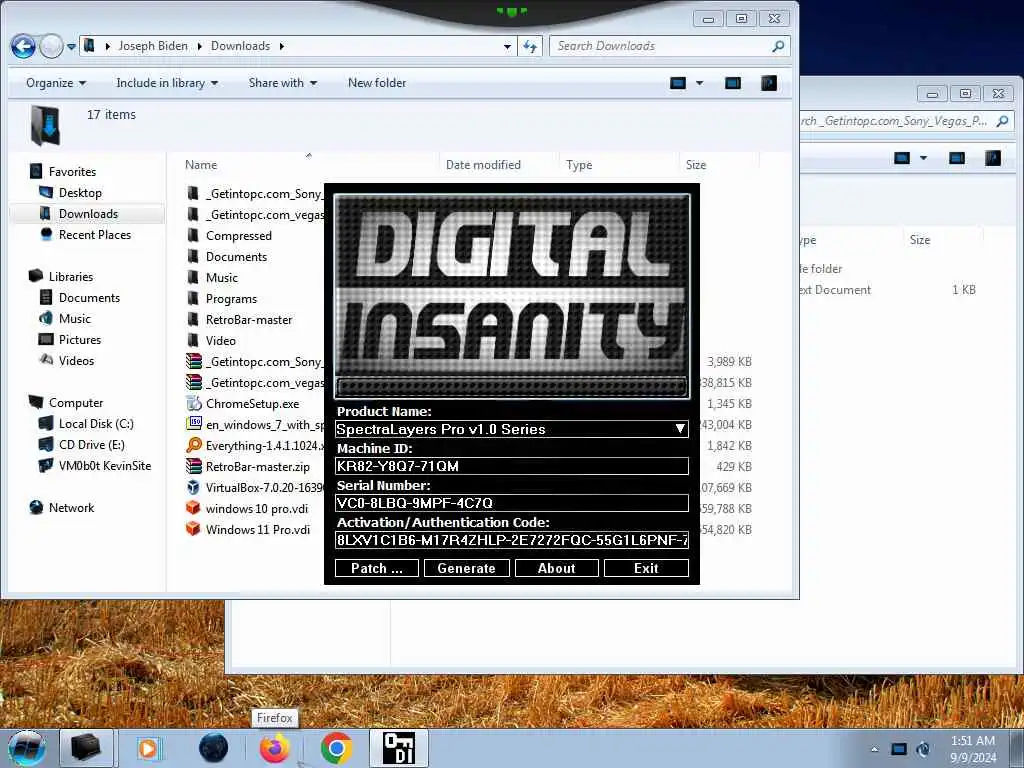Click Joseph Biden in the address breadcrumb
The height and width of the screenshot is (768, 1024).
point(153,46)
